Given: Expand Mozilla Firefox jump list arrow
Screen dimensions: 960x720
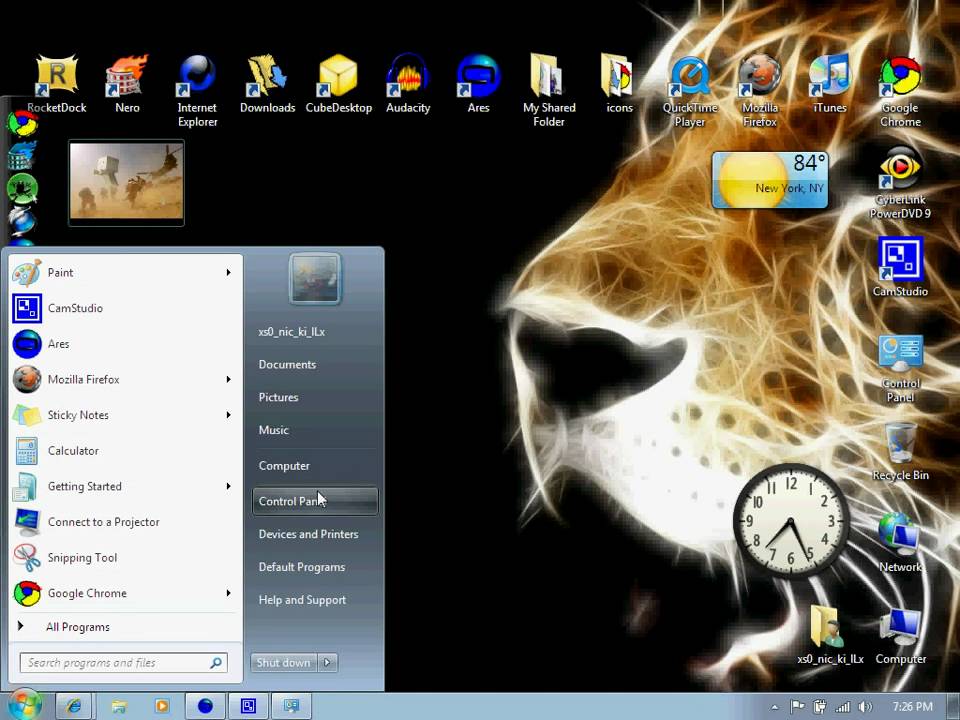Looking at the screenshot, I should point(228,380).
